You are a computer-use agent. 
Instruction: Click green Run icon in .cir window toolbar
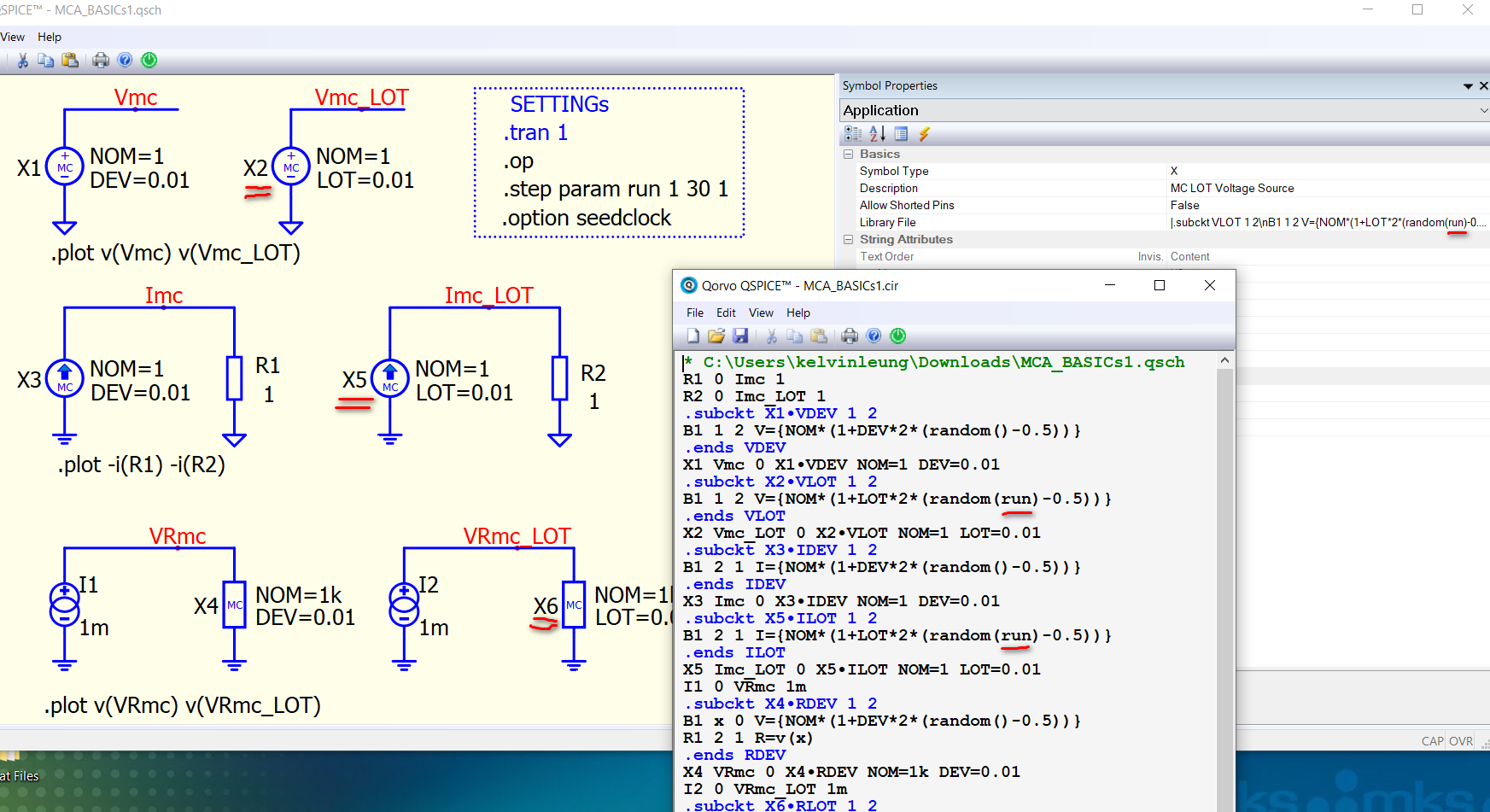click(898, 336)
